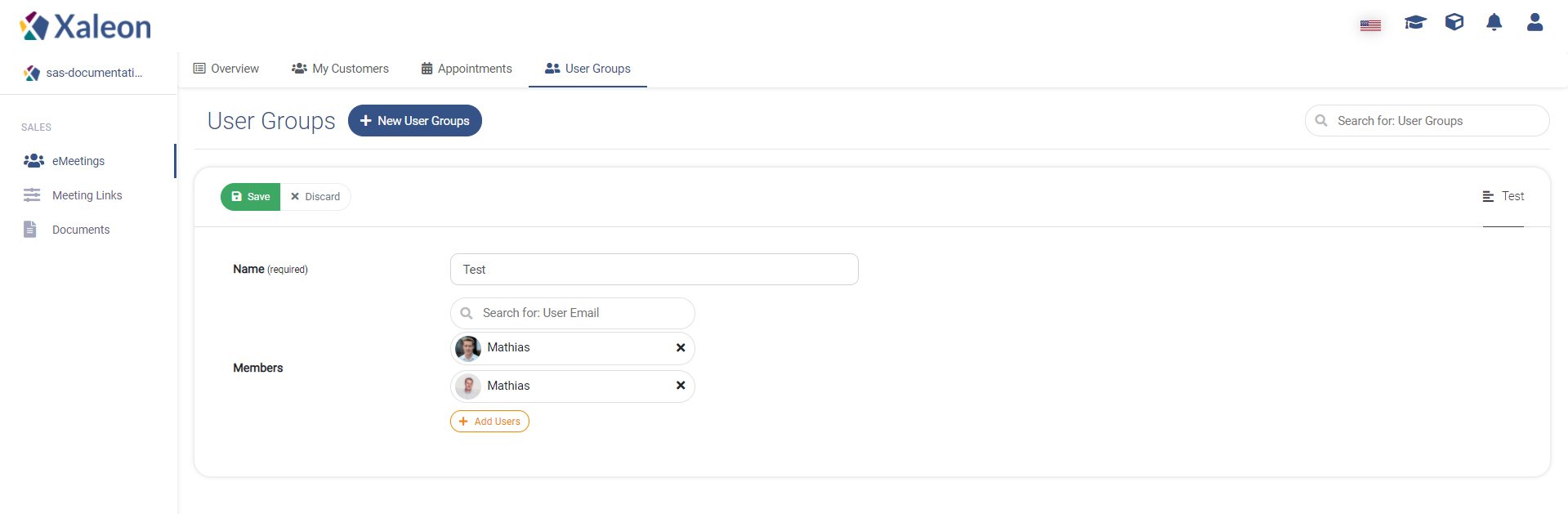The width and height of the screenshot is (1568, 514).
Task: Open Meeting Links in the sidebar
Action: [x=87, y=195]
